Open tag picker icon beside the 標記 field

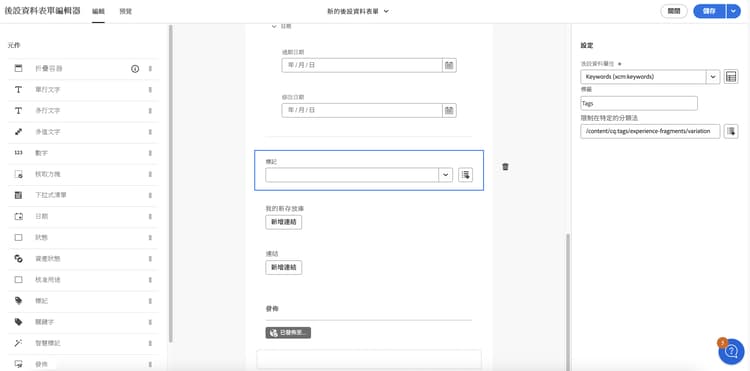[465, 175]
